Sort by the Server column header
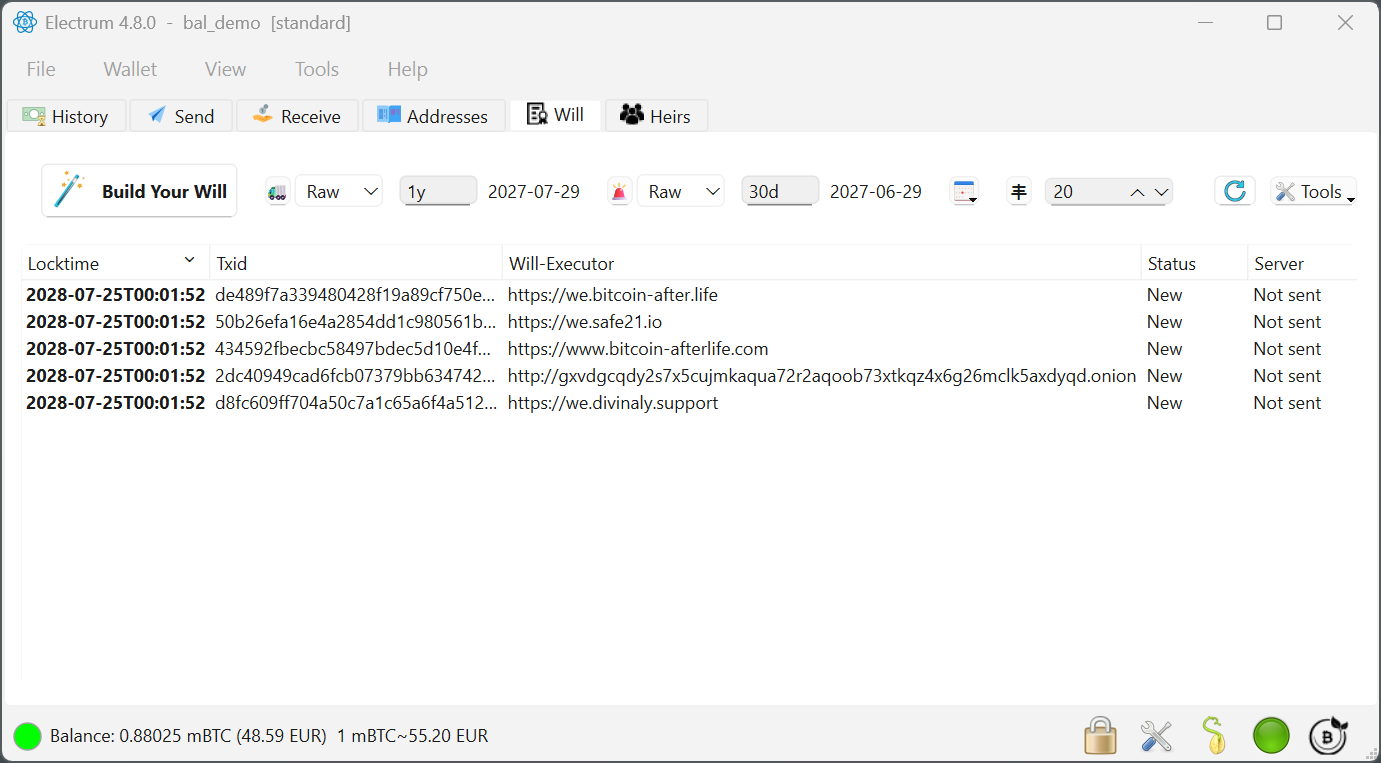 pyautogui.click(x=1302, y=264)
